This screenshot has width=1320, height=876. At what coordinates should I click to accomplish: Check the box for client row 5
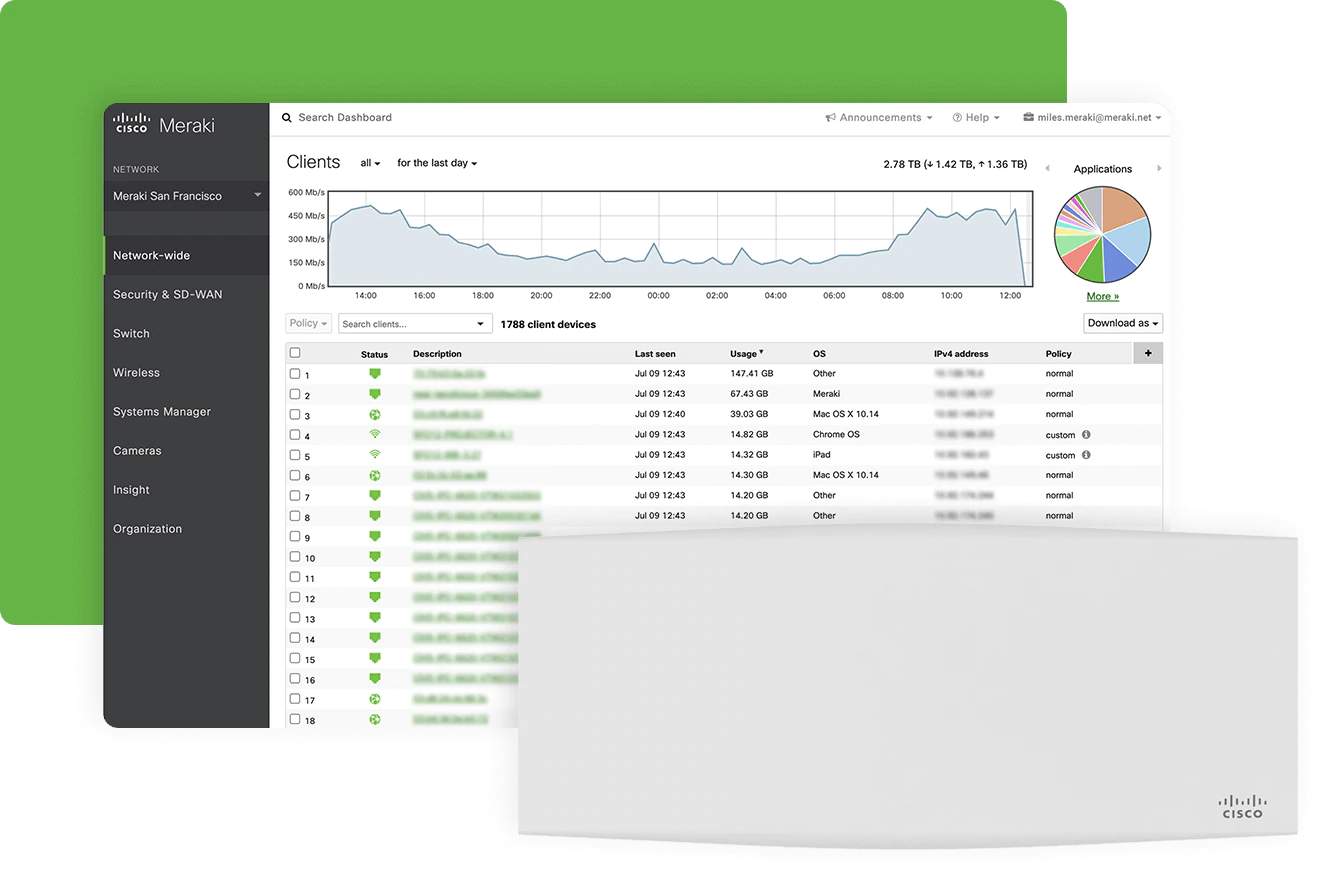295,455
